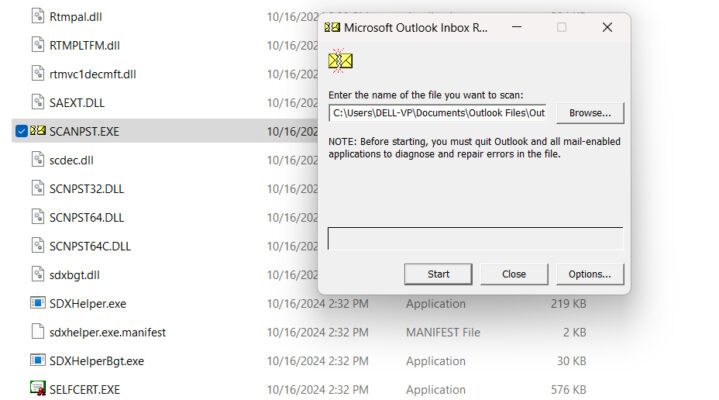Click the empty progress bar in dialog
Image resolution: width=719 pixels, height=400 pixels.
[475, 238]
